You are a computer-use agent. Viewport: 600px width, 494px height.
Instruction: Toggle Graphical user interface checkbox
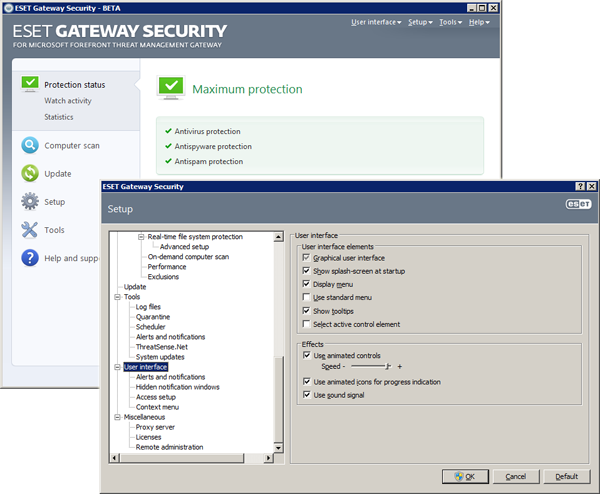pyautogui.click(x=306, y=258)
